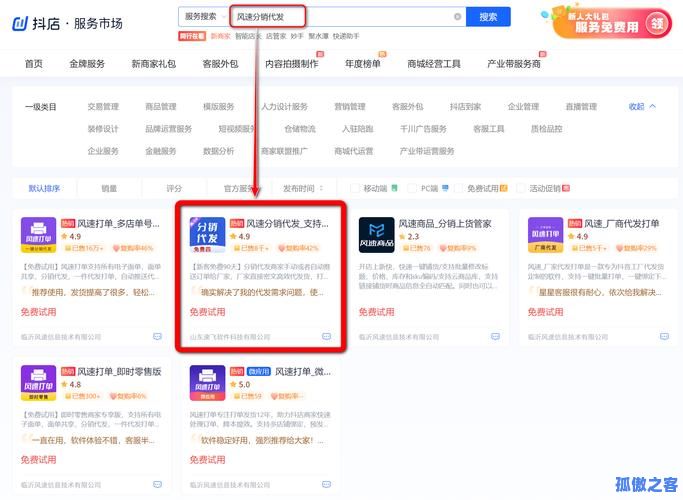683x500 pixels.
Task: Open the 分销代发 blue app icon
Action: [207, 235]
